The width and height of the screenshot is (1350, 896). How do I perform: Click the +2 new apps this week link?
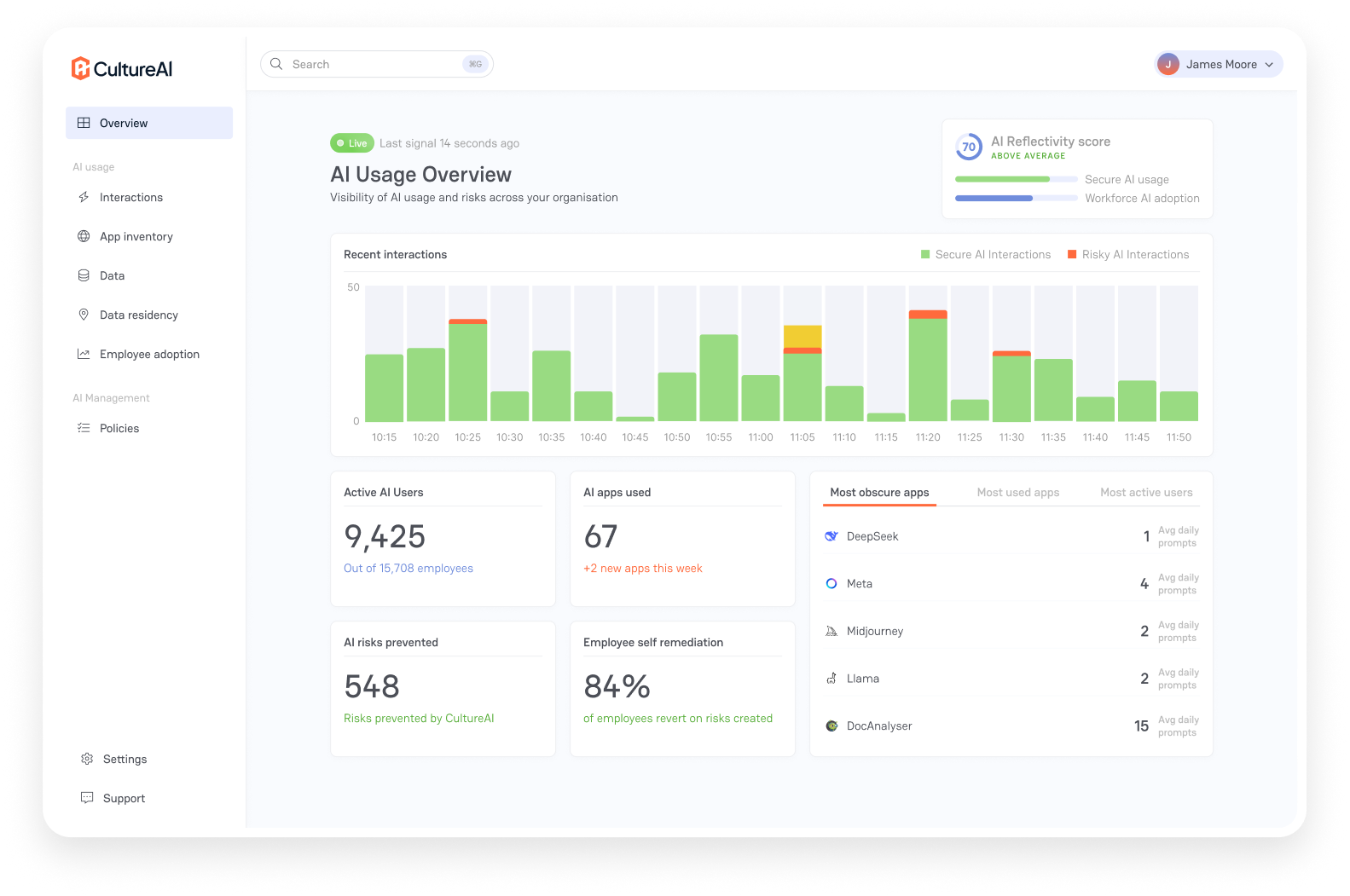(643, 568)
